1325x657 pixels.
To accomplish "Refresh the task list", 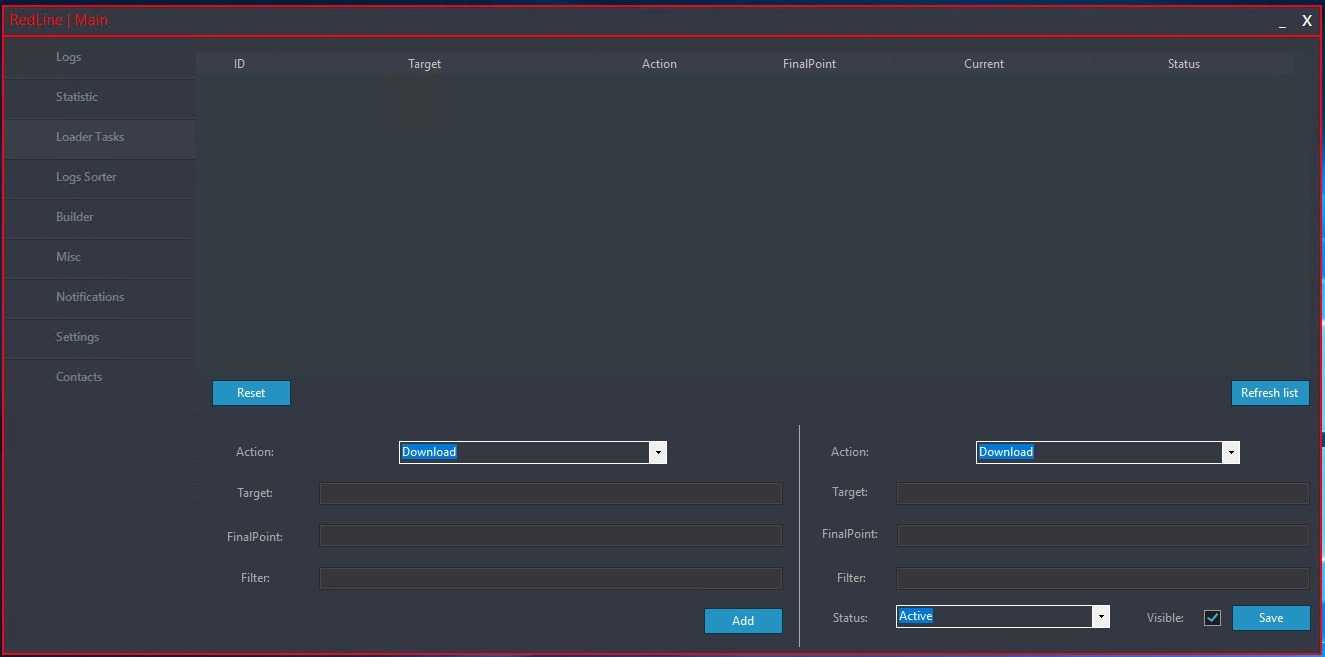I will [1270, 393].
